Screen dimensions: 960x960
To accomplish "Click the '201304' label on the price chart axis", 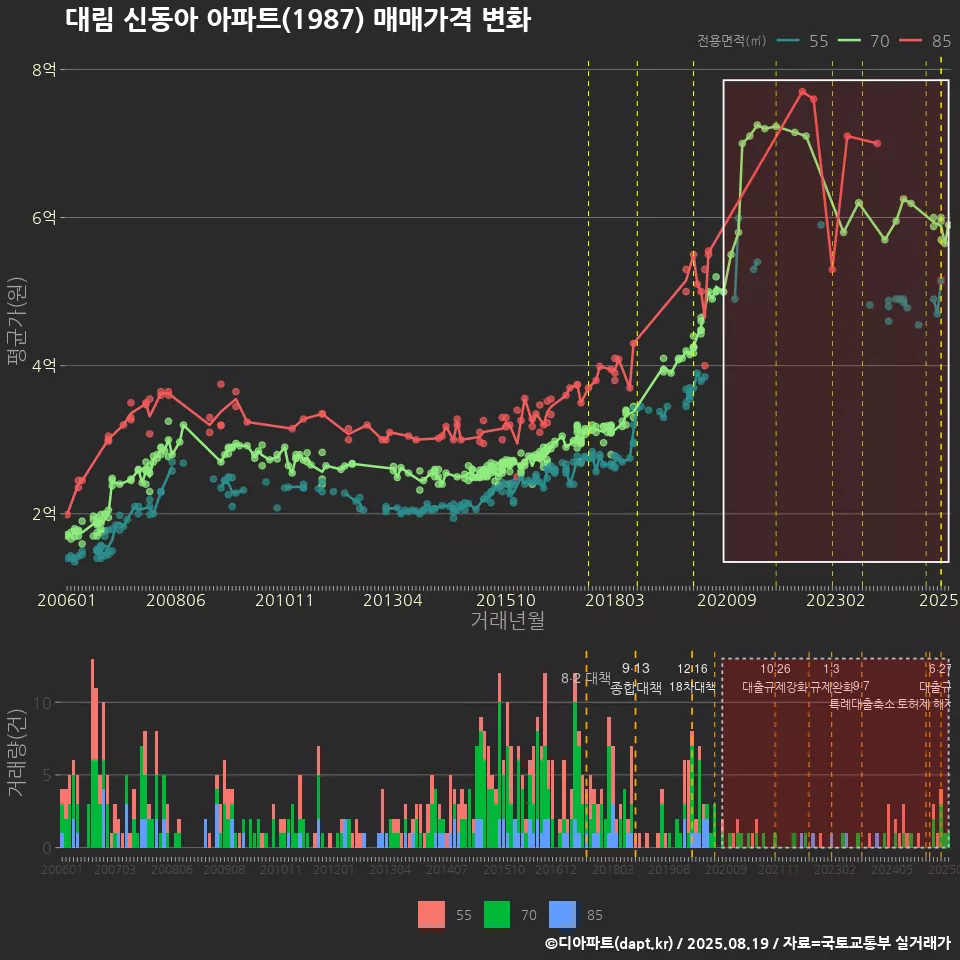I will pyautogui.click(x=392, y=600).
